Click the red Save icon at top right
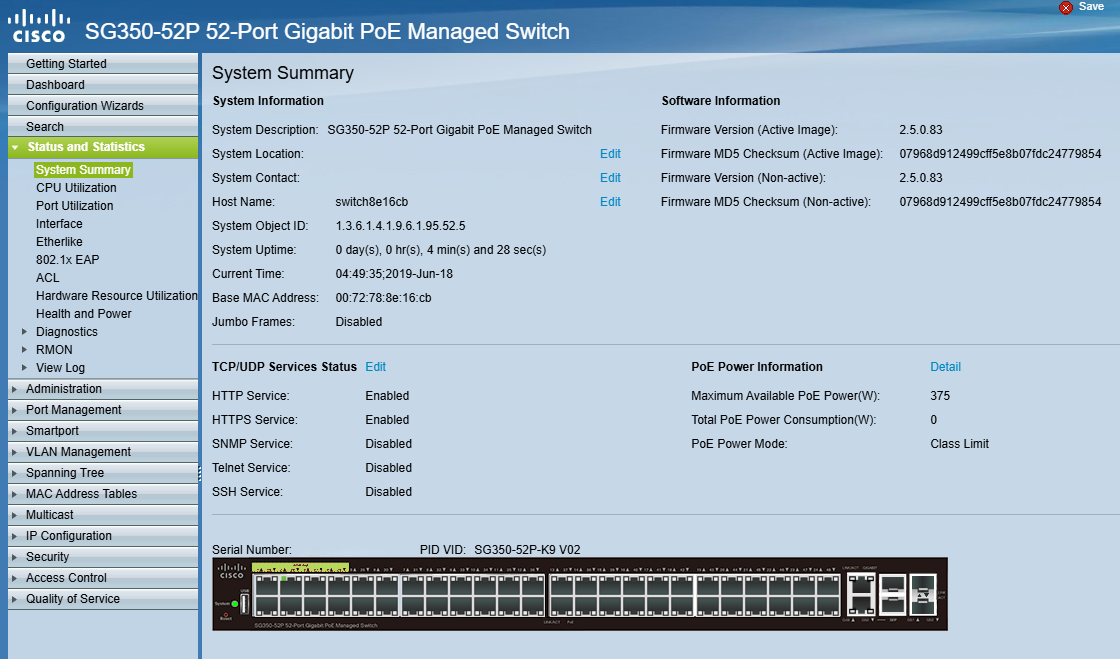 pyautogui.click(x=1066, y=8)
